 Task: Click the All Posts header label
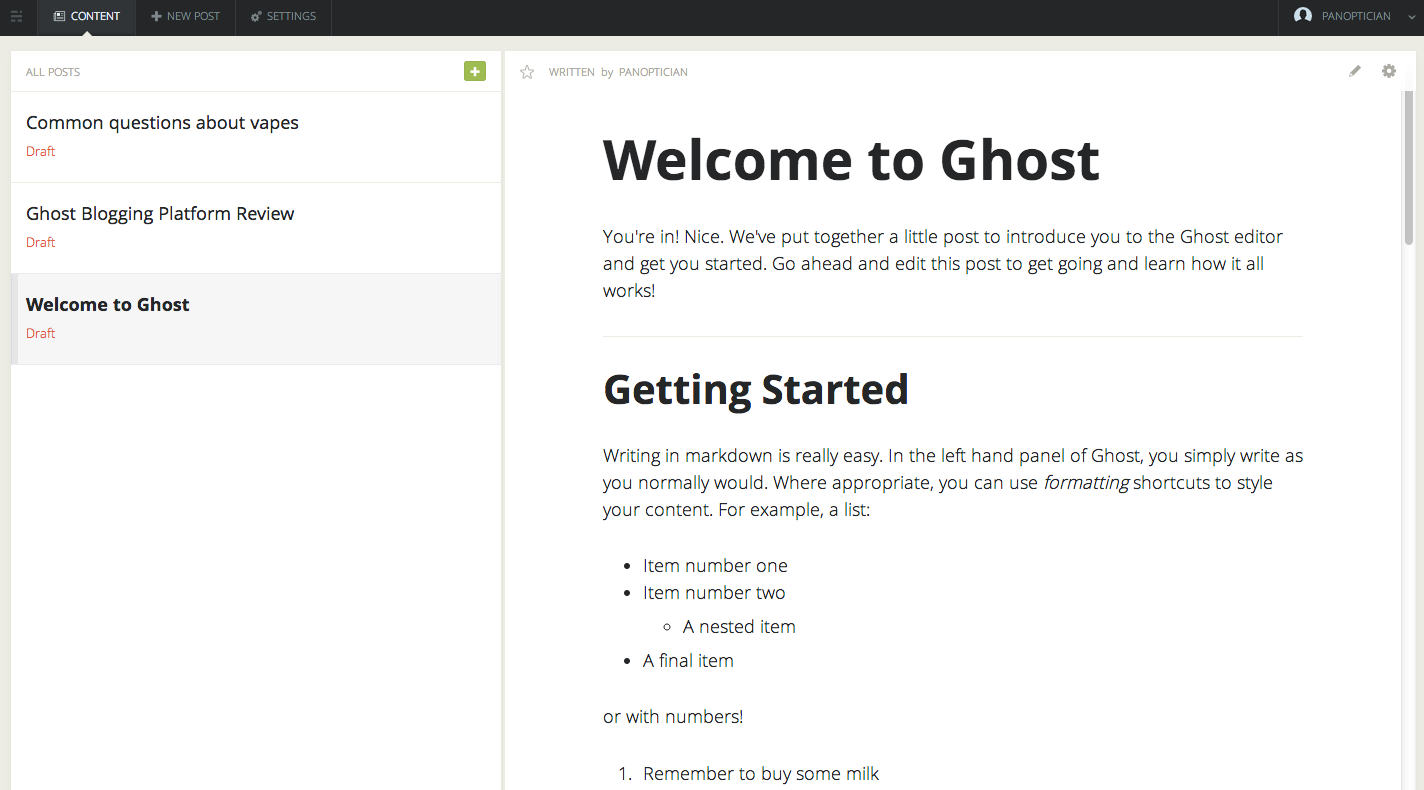[x=53, y=72]
